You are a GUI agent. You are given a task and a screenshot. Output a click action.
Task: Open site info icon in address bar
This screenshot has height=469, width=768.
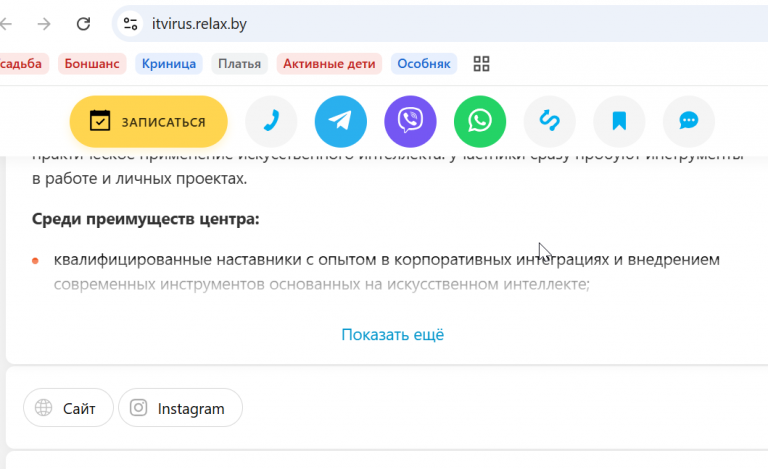(x=130, y=23)
